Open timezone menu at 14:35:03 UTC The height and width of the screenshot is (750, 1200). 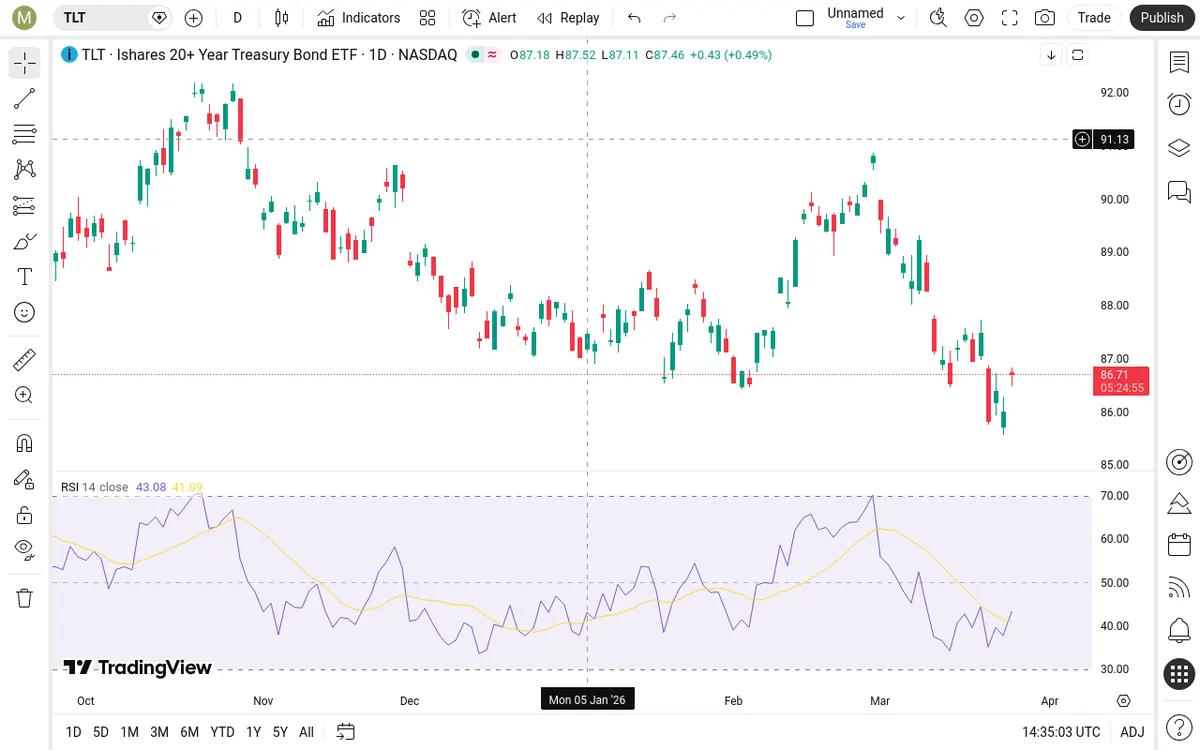pos(1061,732)
